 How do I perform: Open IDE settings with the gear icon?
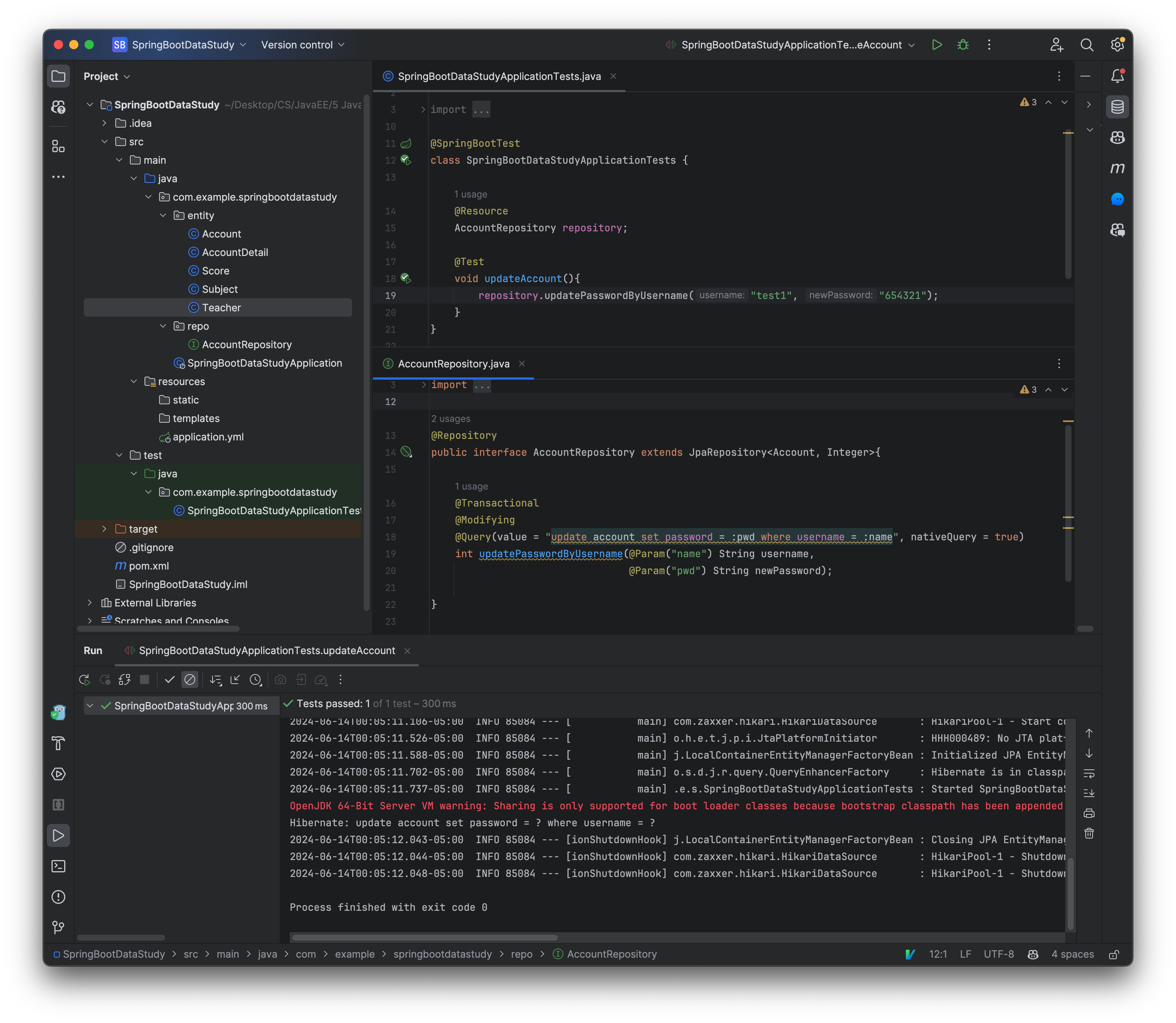pyautogui.click(x=1117, y=45)
